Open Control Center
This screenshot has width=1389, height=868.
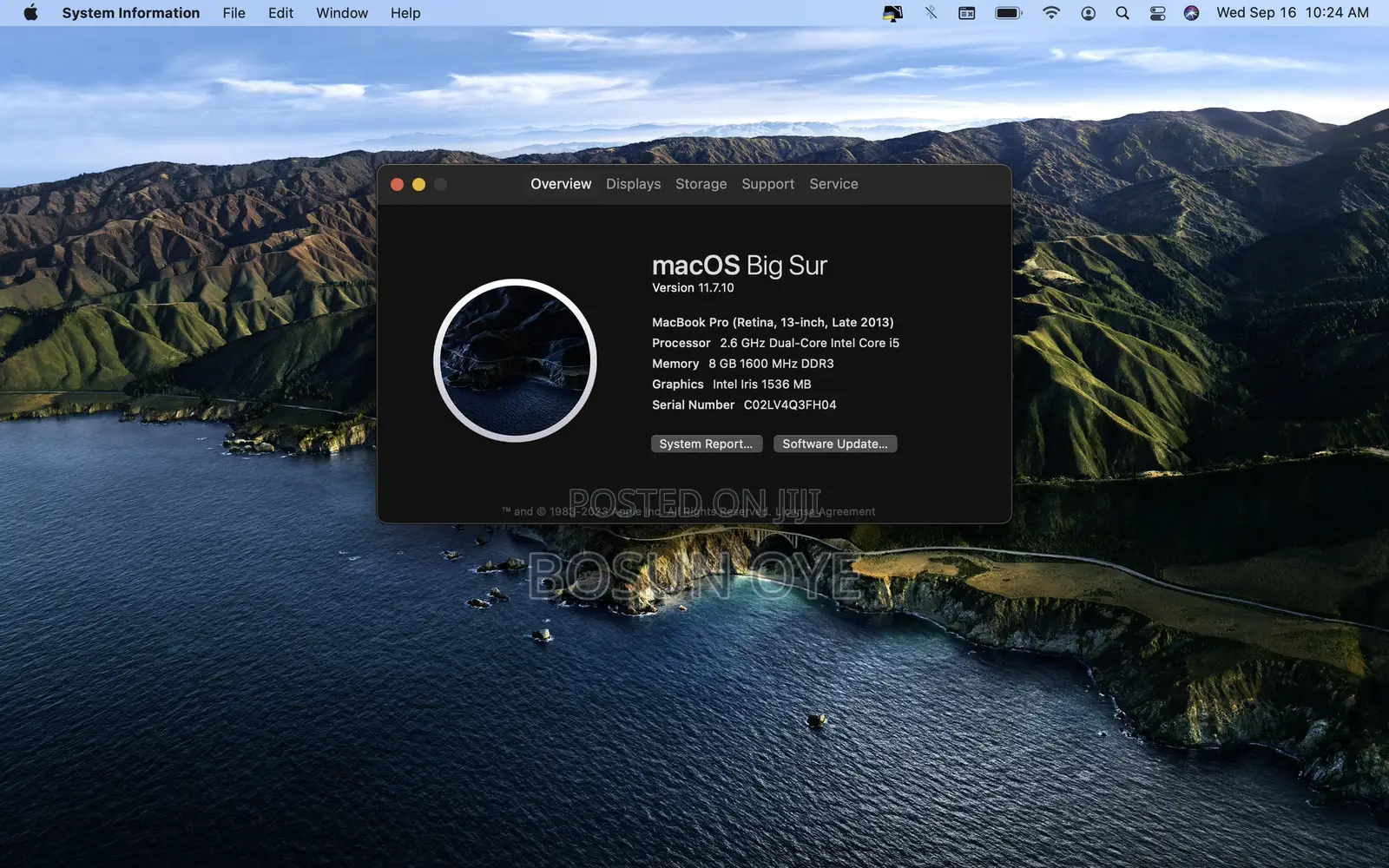[x=1157, y=13]
